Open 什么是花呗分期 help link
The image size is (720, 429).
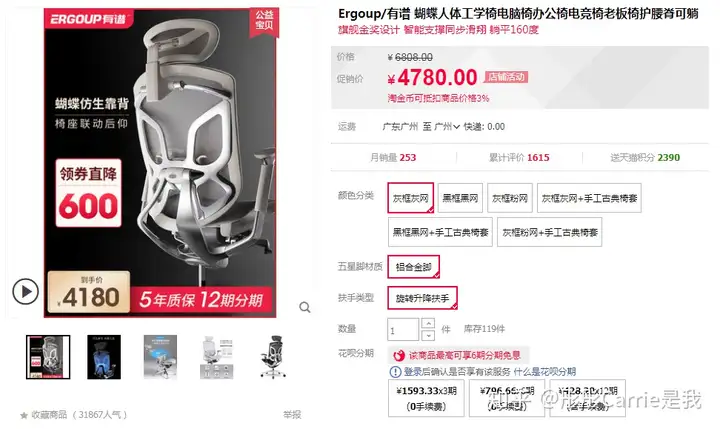[x=545, y=372]
